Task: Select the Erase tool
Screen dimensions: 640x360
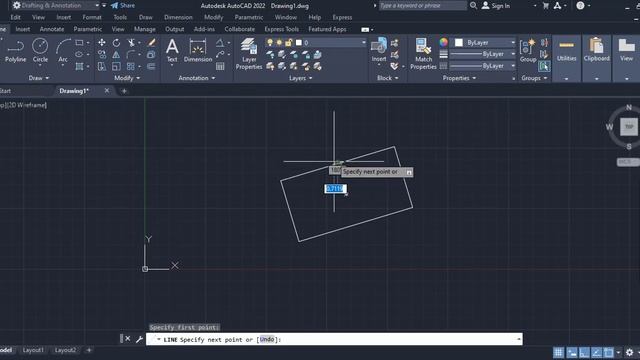Action: coord(151,42)
